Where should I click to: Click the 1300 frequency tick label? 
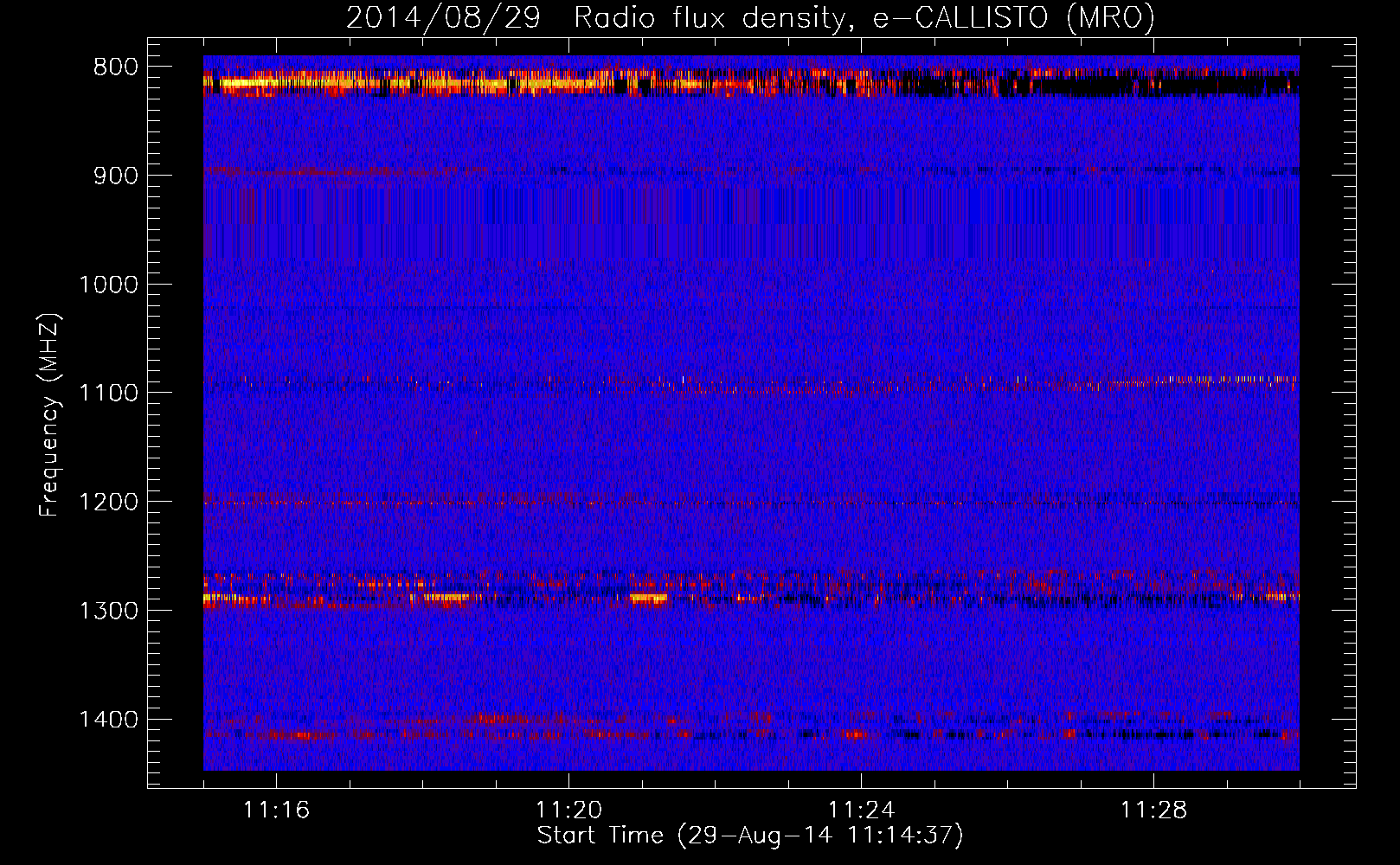point(108,611)
